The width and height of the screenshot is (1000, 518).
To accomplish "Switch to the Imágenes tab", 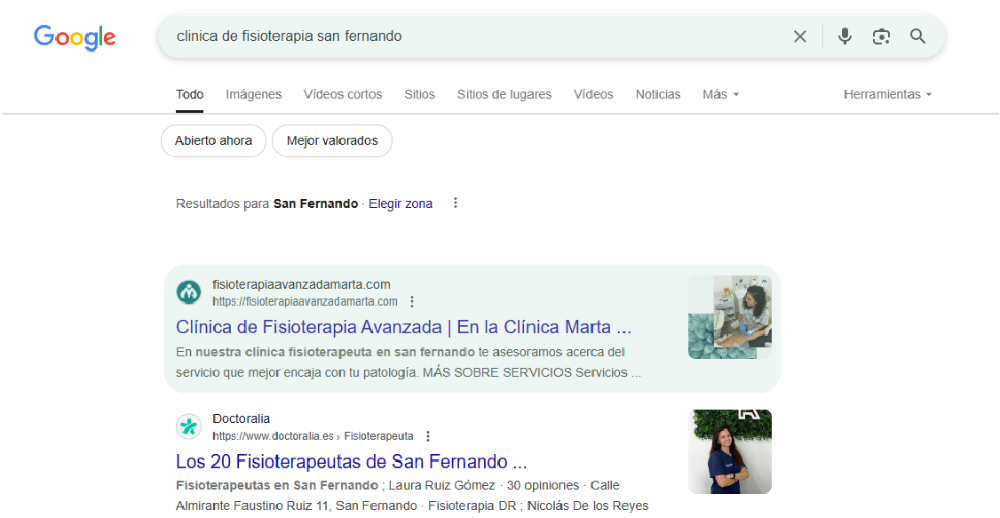I will point(253,94).
